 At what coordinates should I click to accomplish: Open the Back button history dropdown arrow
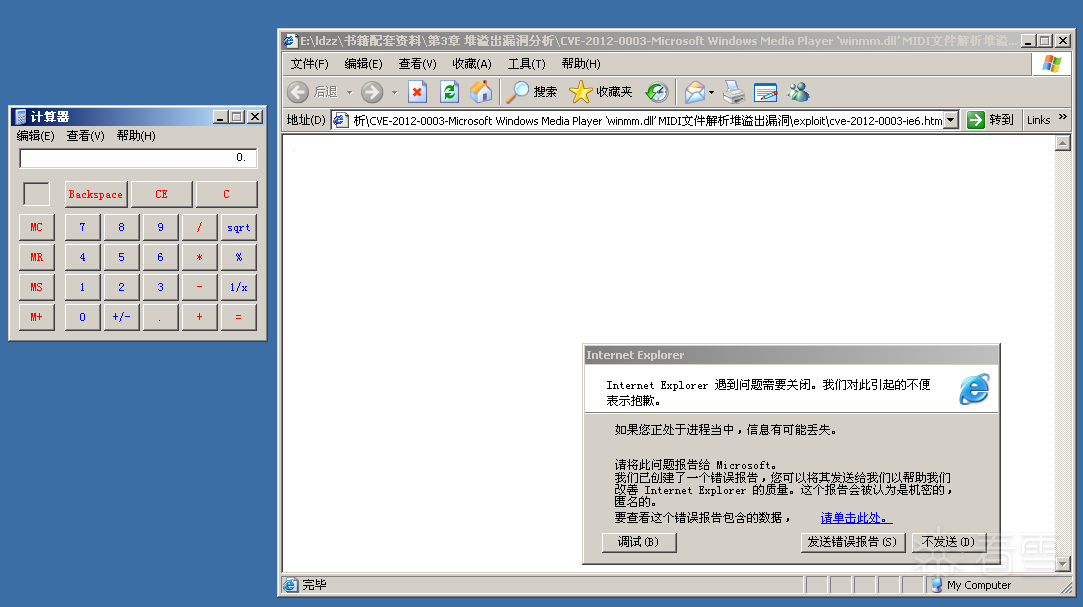click(x=349, y=92)
